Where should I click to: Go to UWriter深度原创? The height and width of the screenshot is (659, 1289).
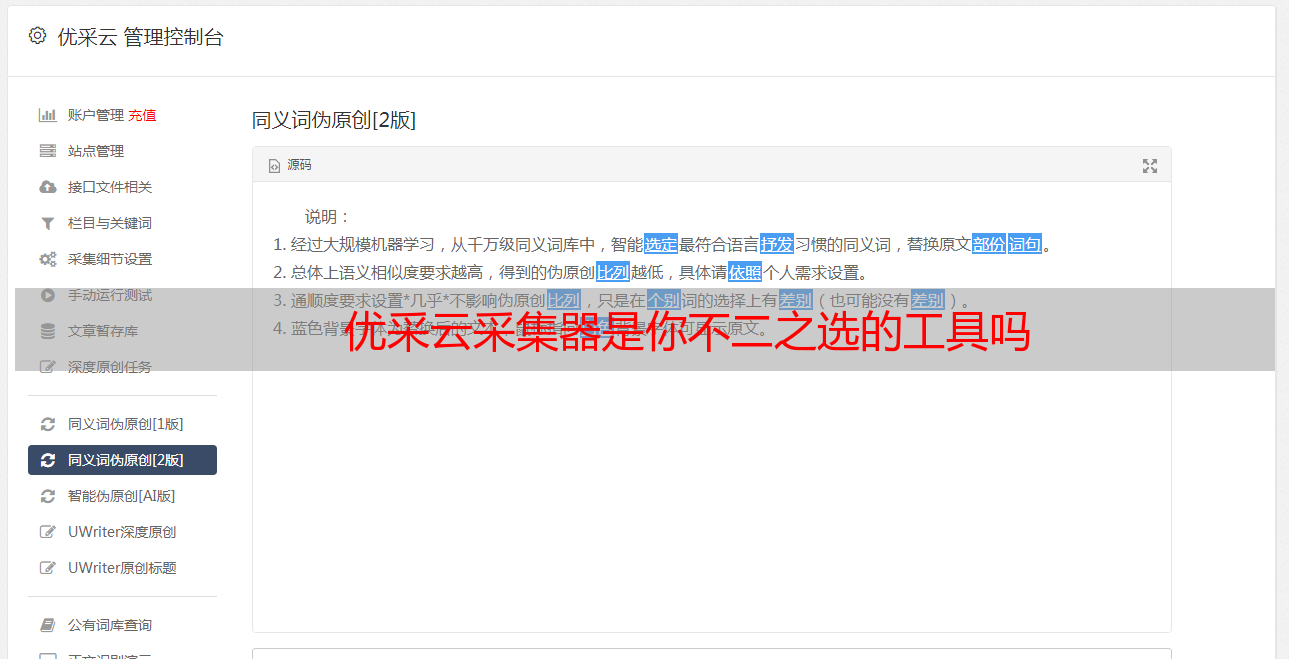[x=122, y=532]
